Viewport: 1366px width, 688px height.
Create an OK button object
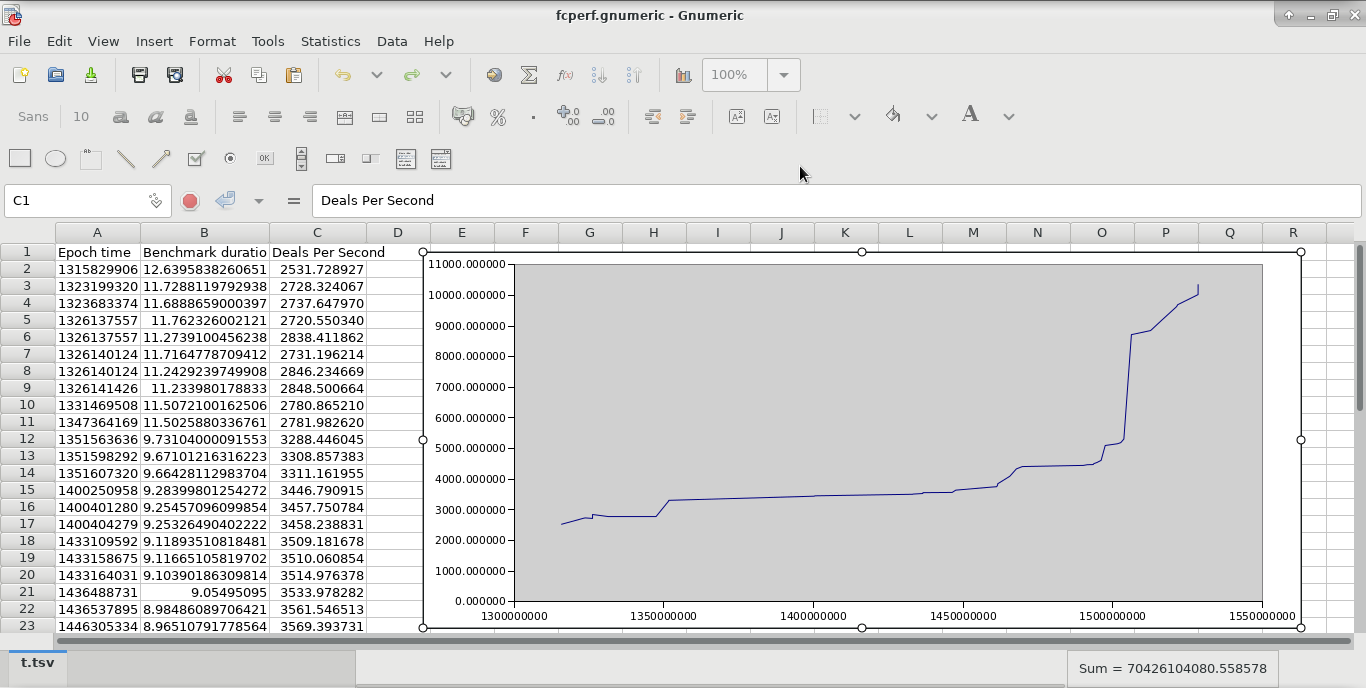click(265, 159)
